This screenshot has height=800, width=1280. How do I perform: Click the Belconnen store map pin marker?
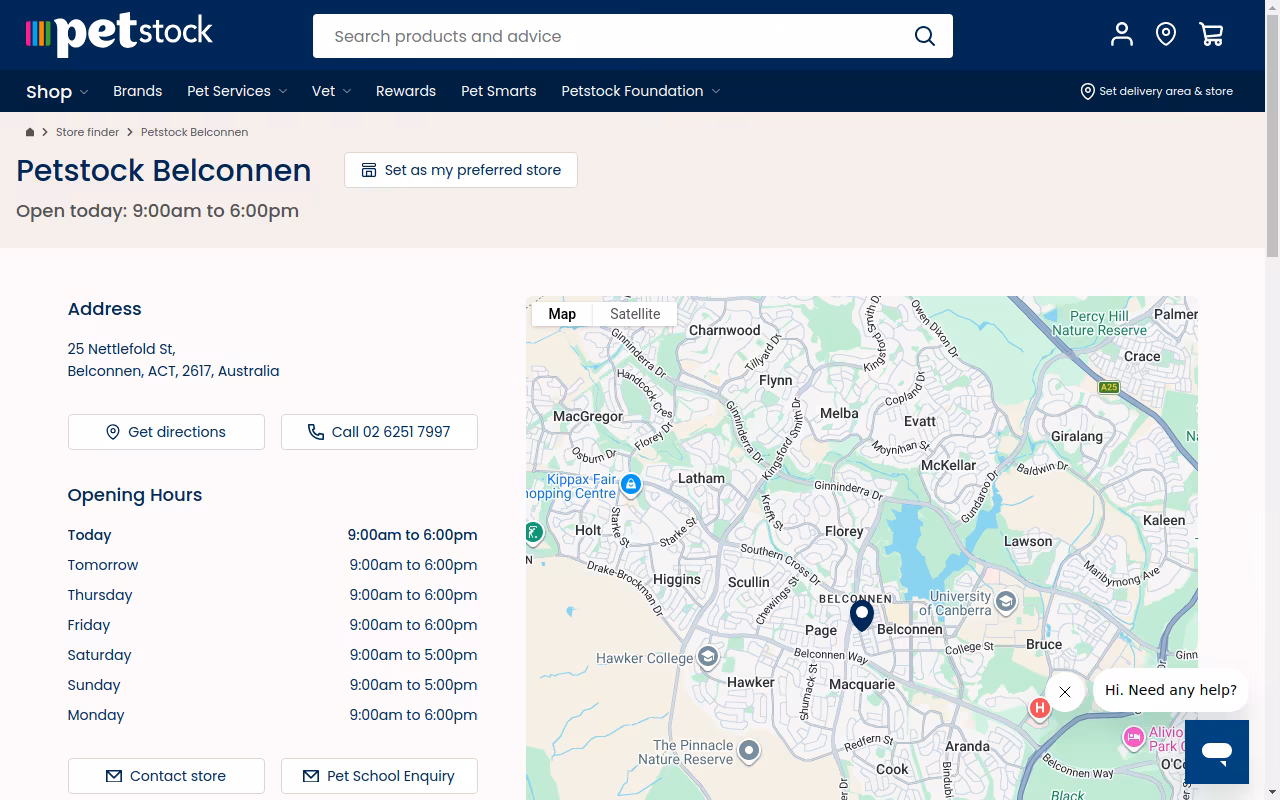(862, 615)
